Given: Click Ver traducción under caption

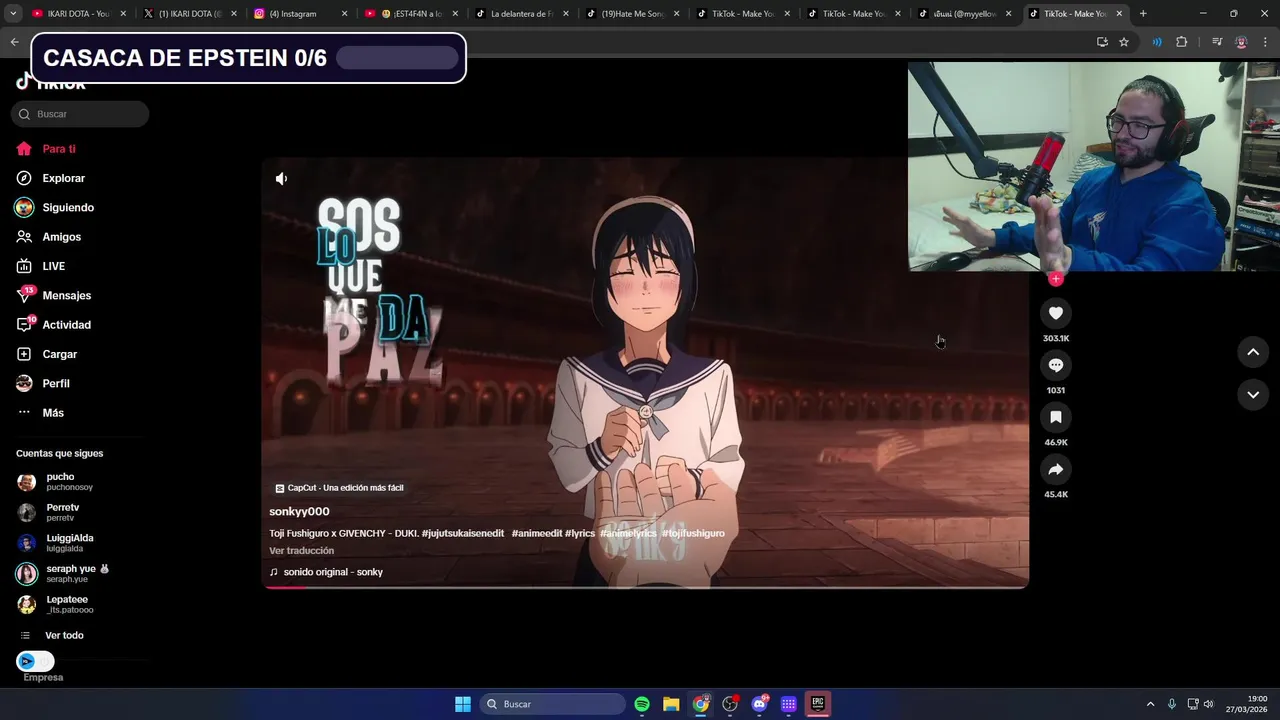Looking at the screenshot, I should [x=301, y=551].
